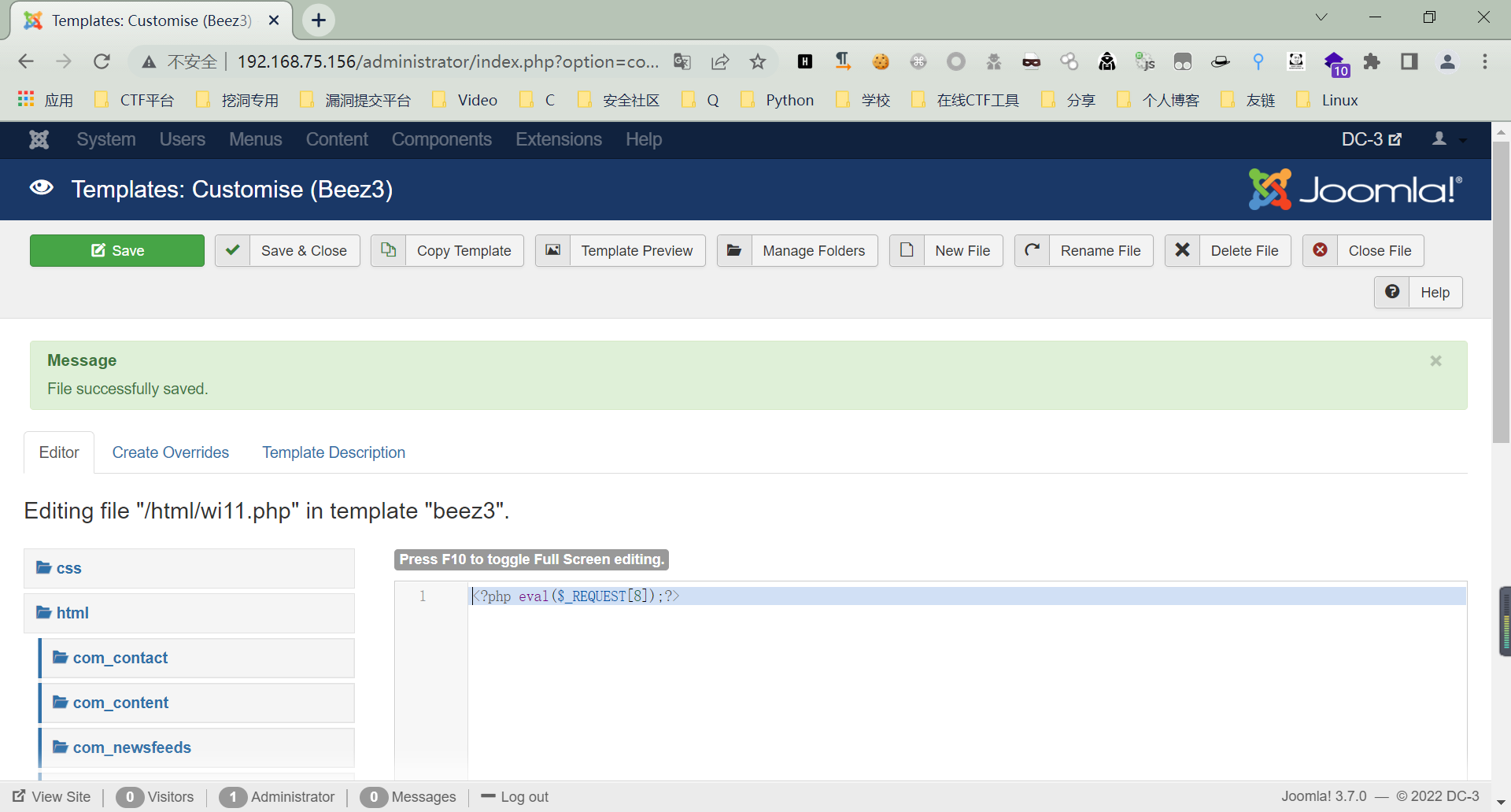
Task: Open the tab search chevron
Action: click(1321, 17)
